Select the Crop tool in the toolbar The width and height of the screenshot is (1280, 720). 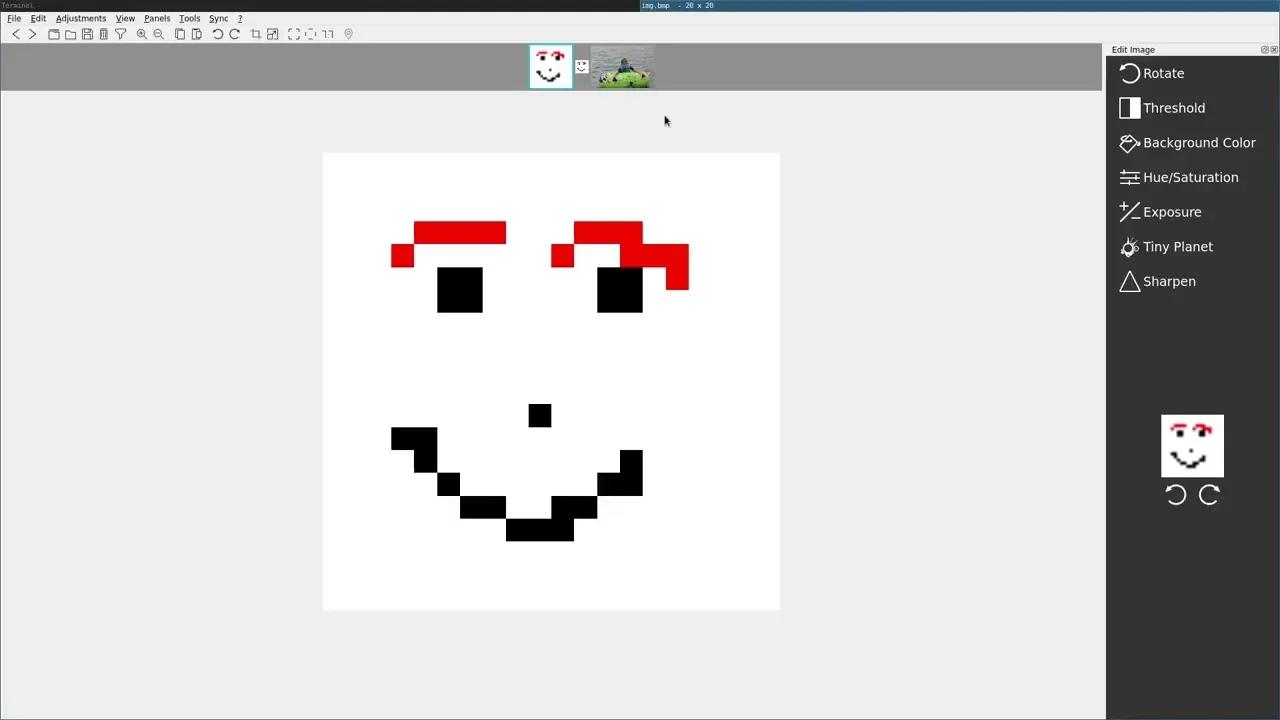(x=256, y=33)
